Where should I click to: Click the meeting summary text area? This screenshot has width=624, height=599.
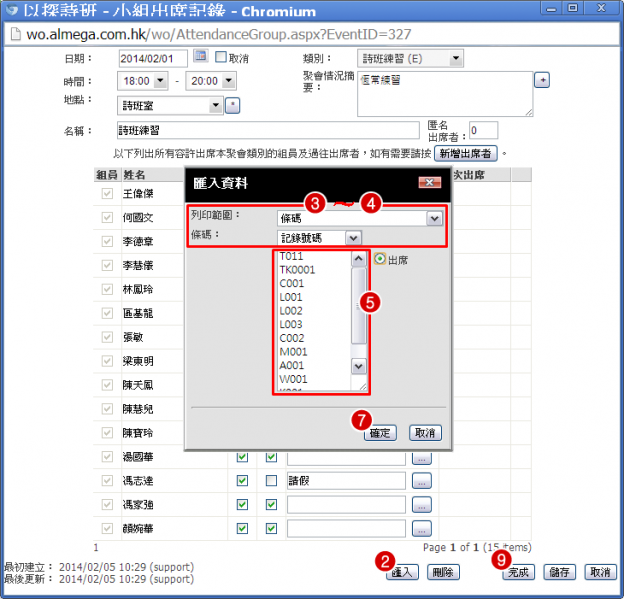pyautogui.click(x=445, y=94)
